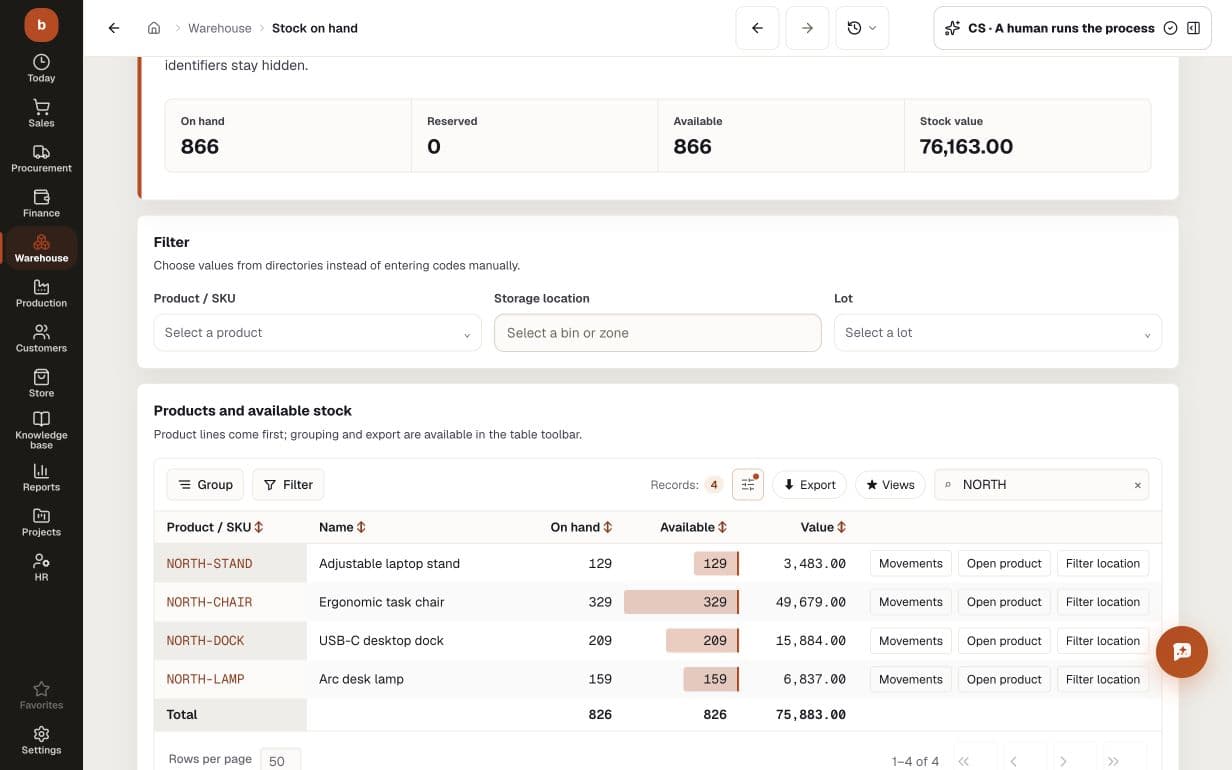Open the company logo 'b' button
1232x770 pixels.
pos(41,24)
